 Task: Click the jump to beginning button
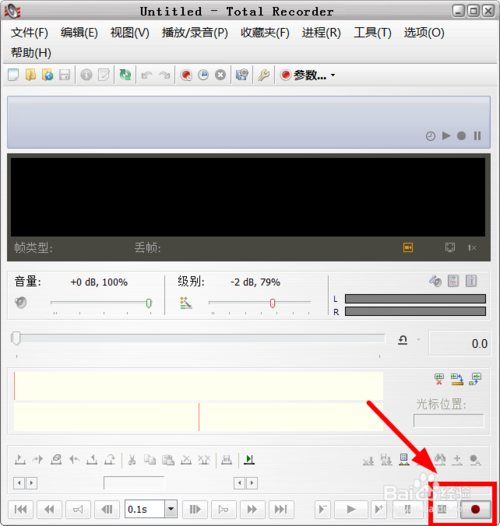tap(20, 509)
